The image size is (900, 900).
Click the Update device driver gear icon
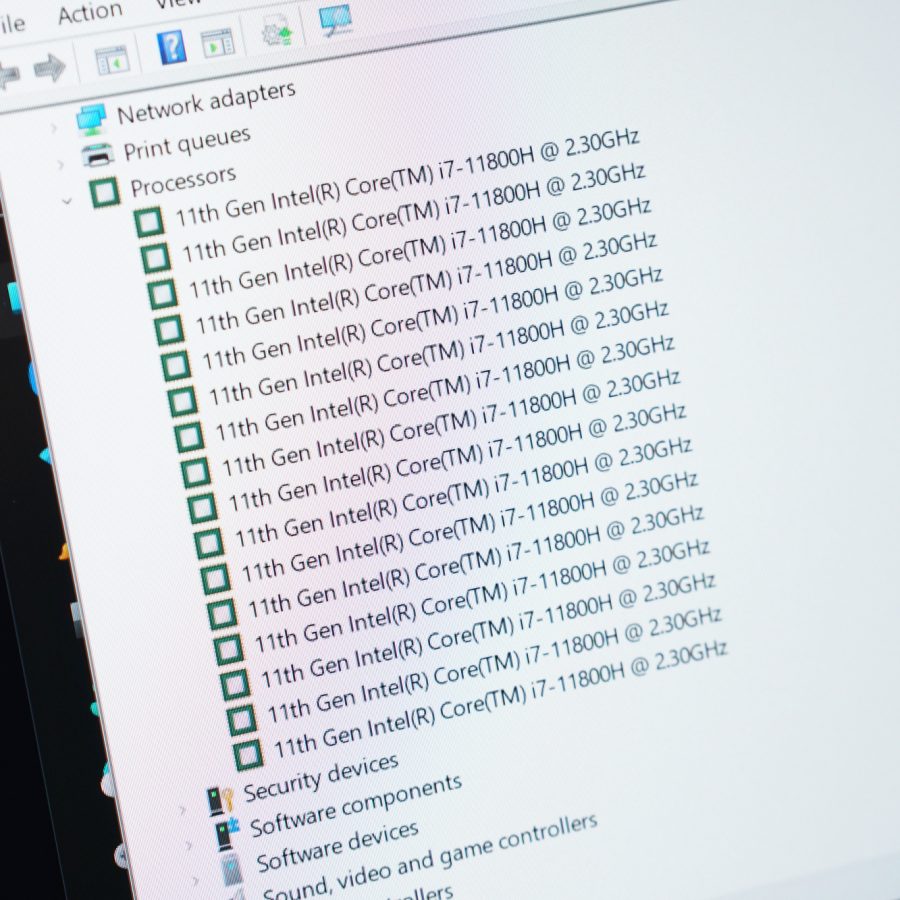tap(277, 29)
